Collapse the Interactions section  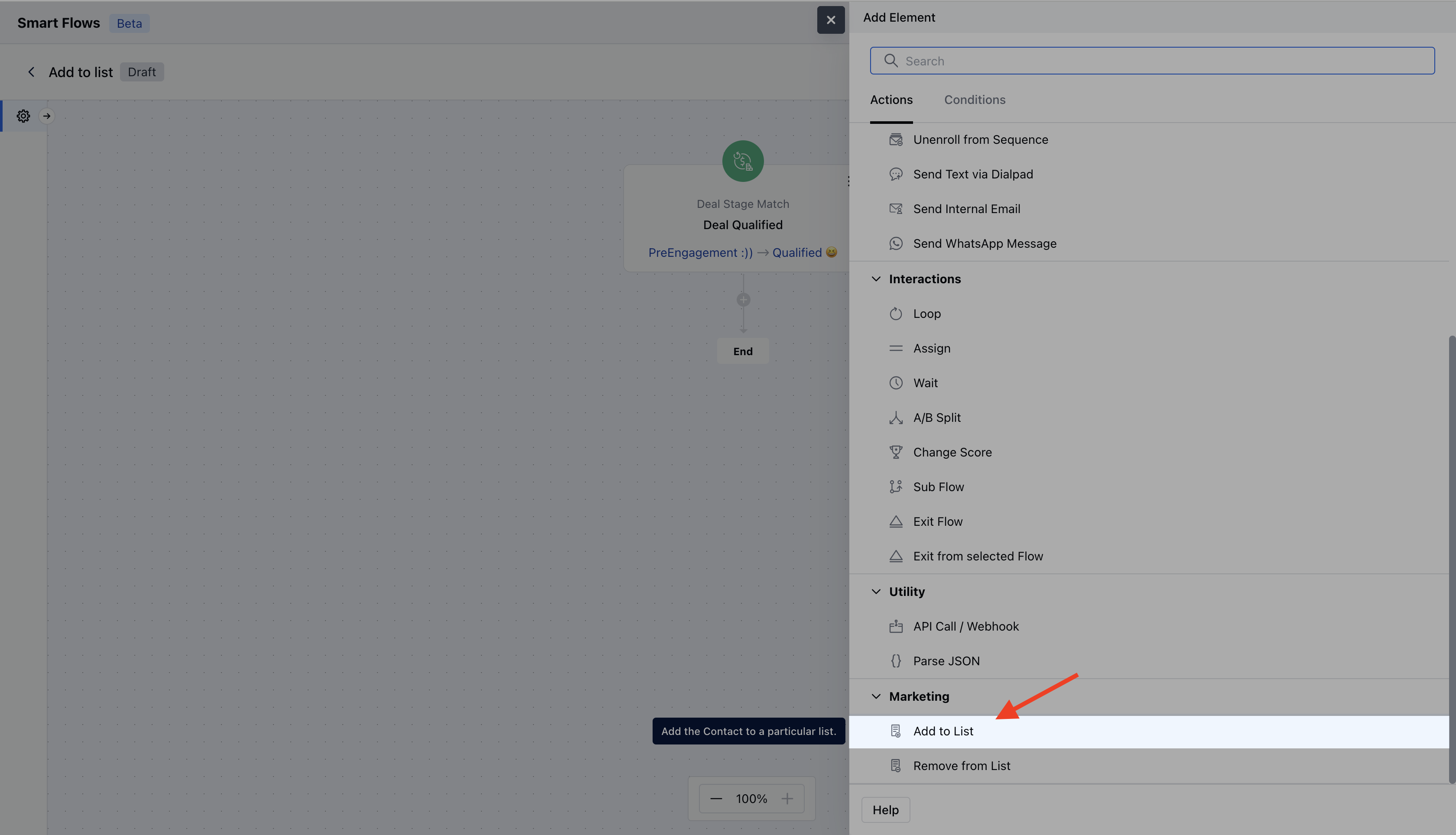pos(876,279)
